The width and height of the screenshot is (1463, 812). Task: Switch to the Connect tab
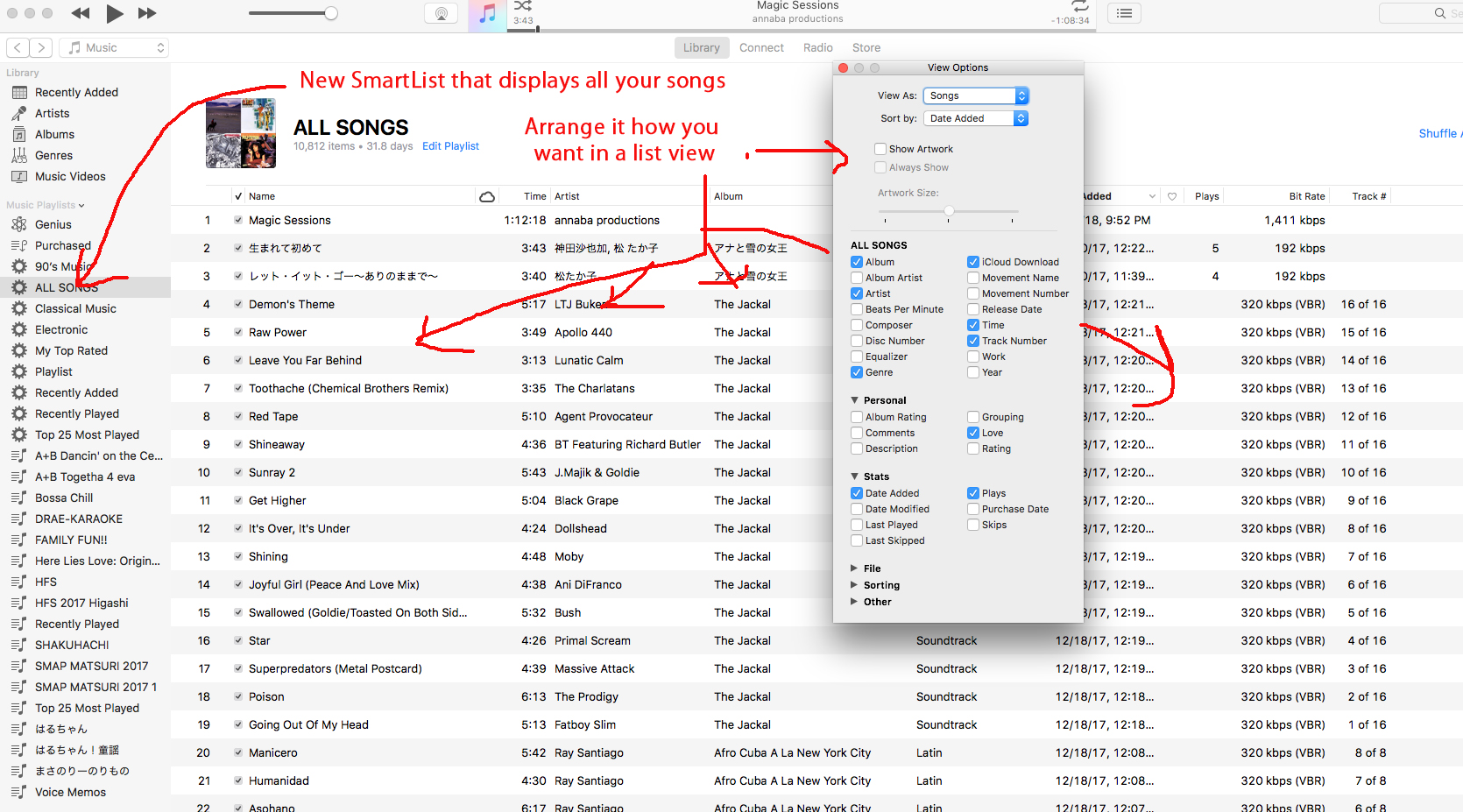click(x=761, y=47)
